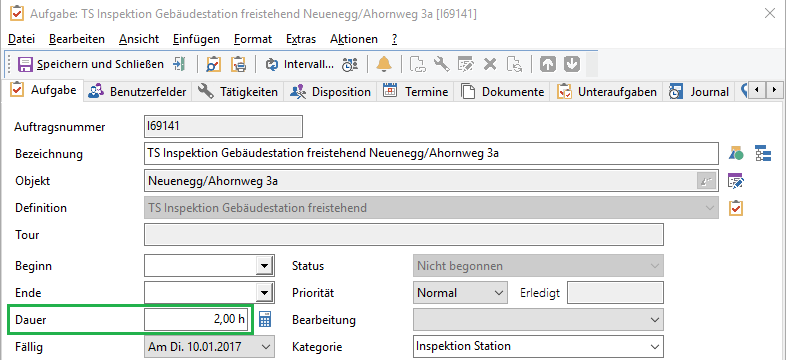Click Speichern und Schließen button
The width and height of the screenshot is (786, 360).
tap(91, 64)
